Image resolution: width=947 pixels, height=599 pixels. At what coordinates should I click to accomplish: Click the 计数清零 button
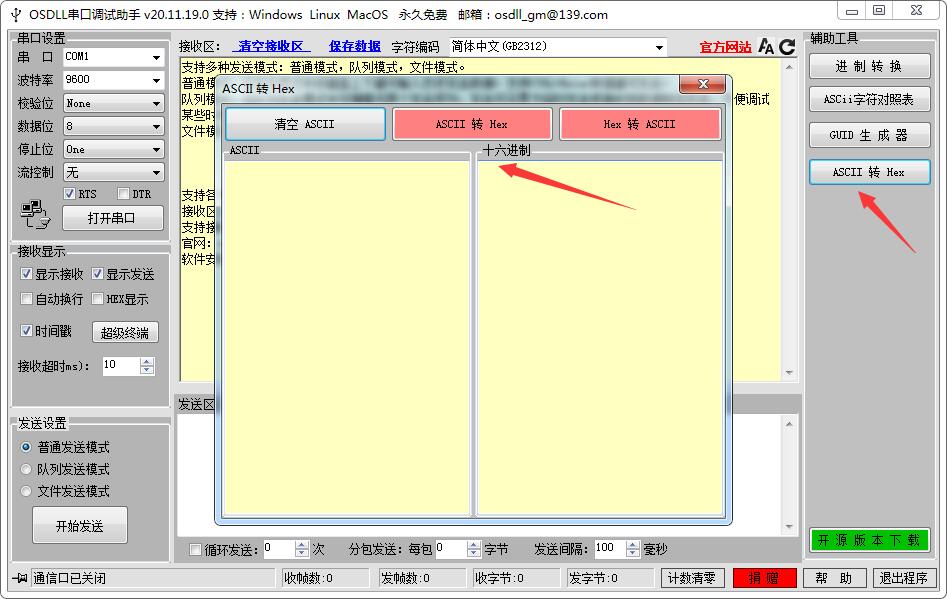pos(692,578)
